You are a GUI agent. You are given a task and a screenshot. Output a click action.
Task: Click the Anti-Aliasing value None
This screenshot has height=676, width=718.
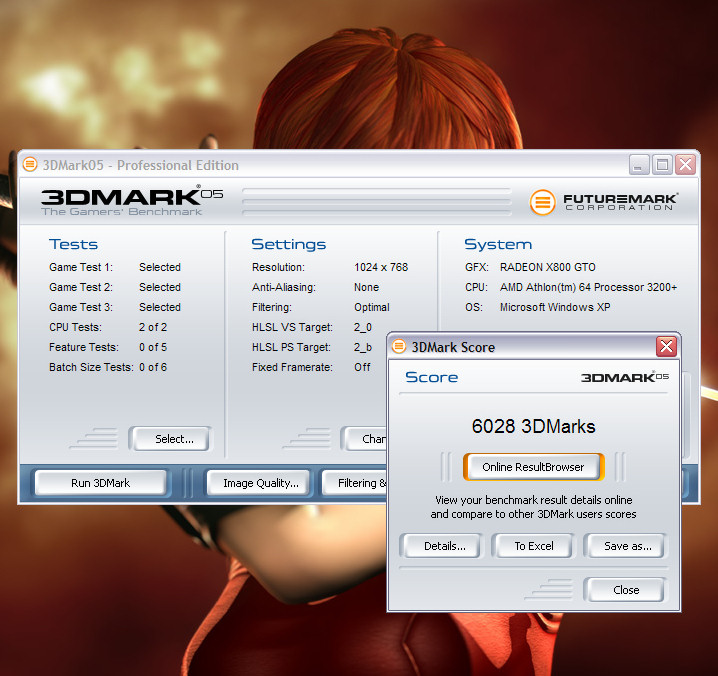pyautogui.click(x=366, y=287)
